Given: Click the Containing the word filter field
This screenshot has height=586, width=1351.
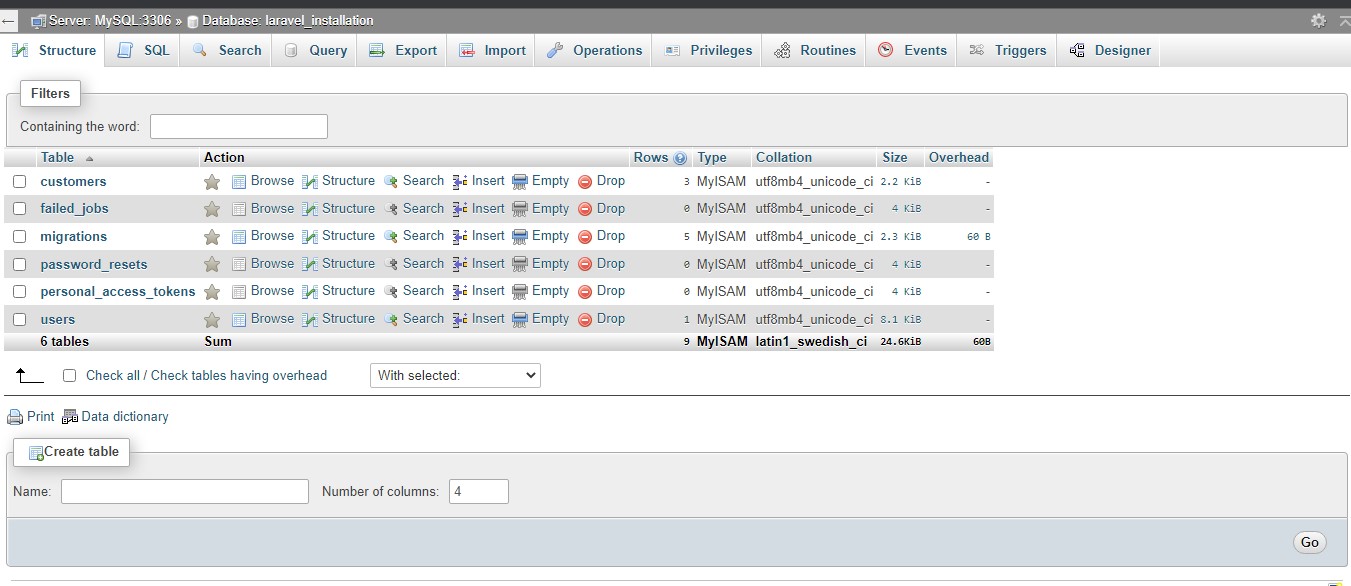Looking at the screenshot, I should pos(239,126).
